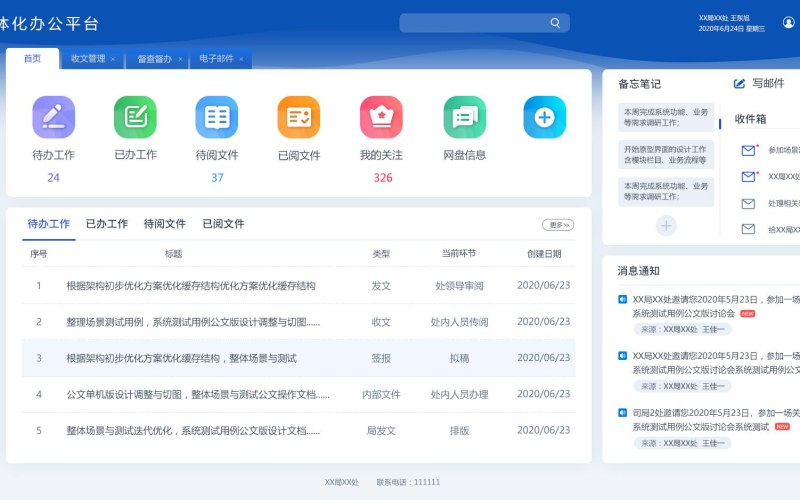800x500 pixels.
Task: Open row 2 整理场景测试用例
Action: pos(193,322)
